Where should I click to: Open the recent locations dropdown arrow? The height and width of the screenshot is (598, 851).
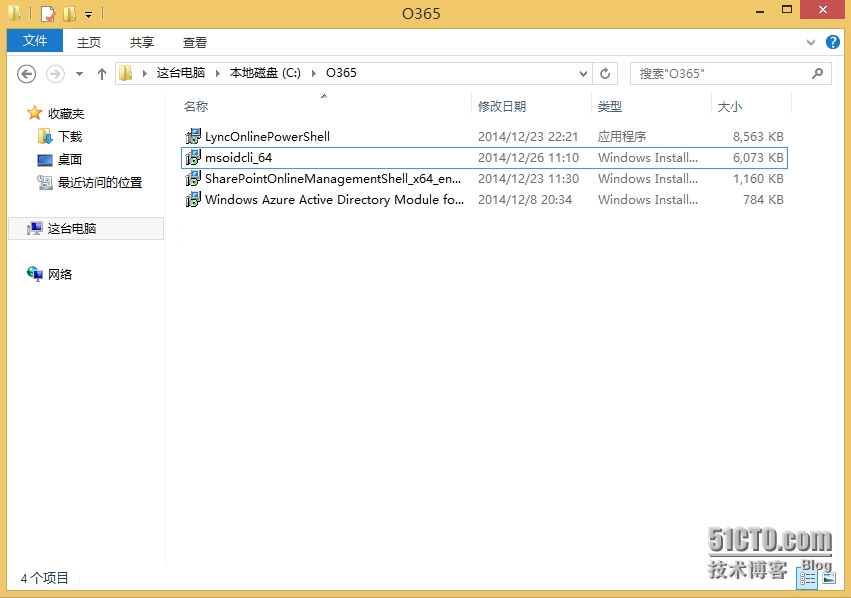[79, 73]
